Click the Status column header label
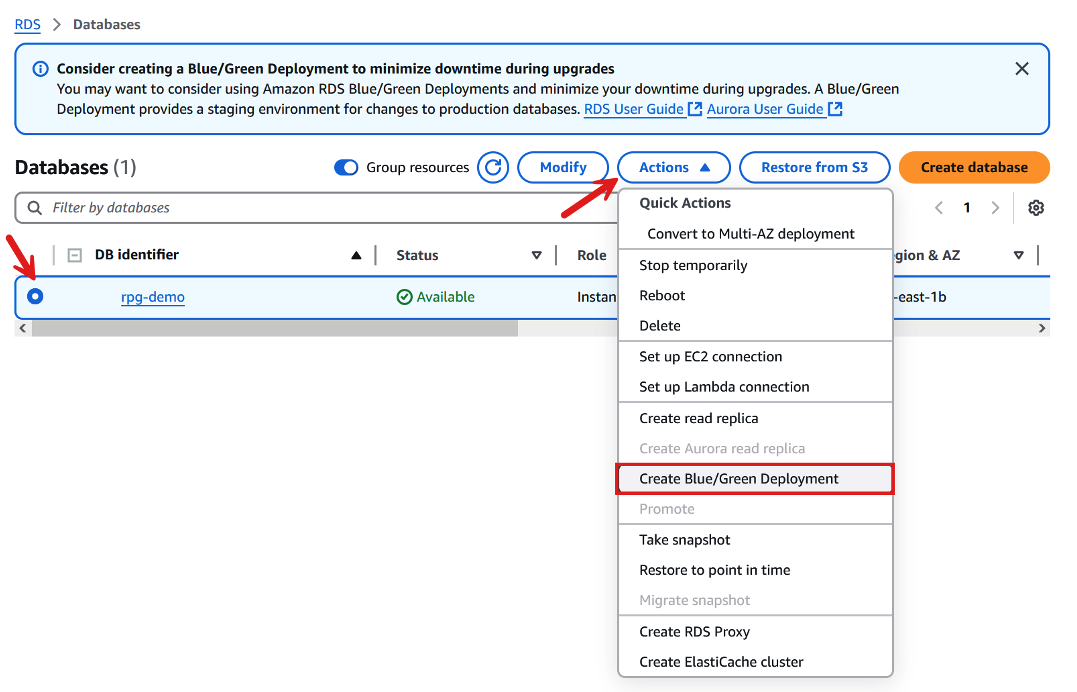This screenshot has height=692, width=1077. click(x=417, y=256)
